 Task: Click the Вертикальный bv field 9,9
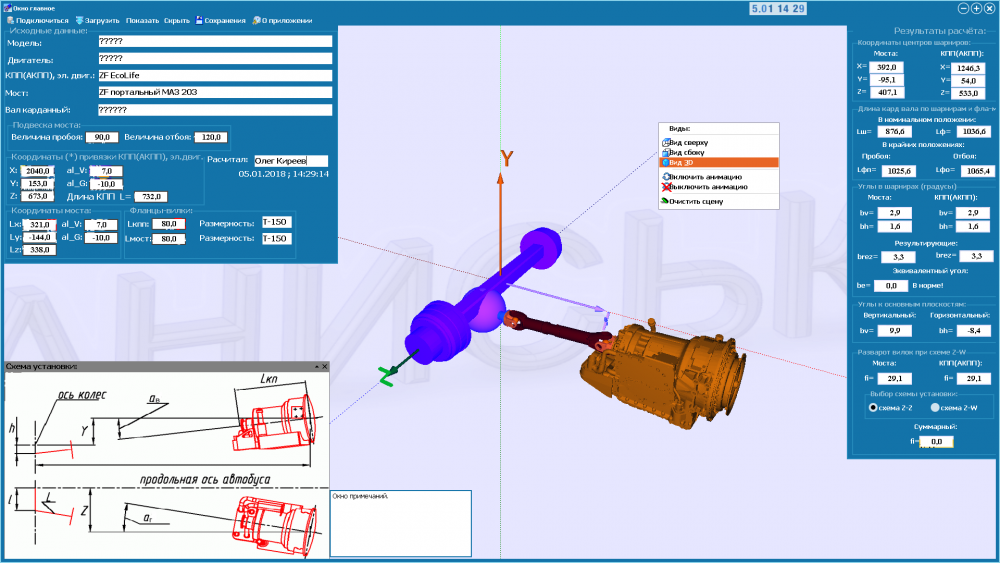(x=895, y=331)
